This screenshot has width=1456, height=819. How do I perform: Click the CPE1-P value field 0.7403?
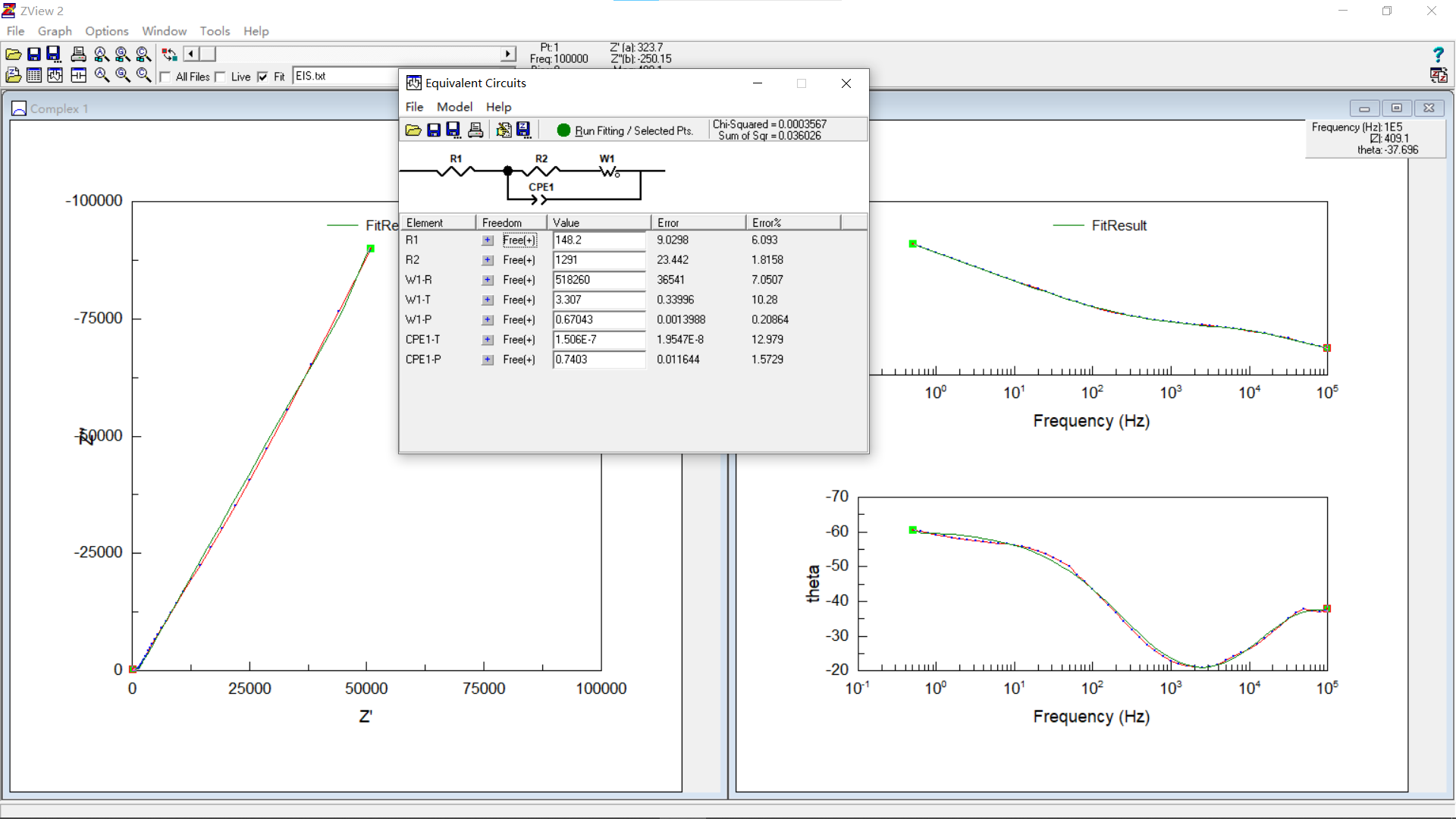598,359
